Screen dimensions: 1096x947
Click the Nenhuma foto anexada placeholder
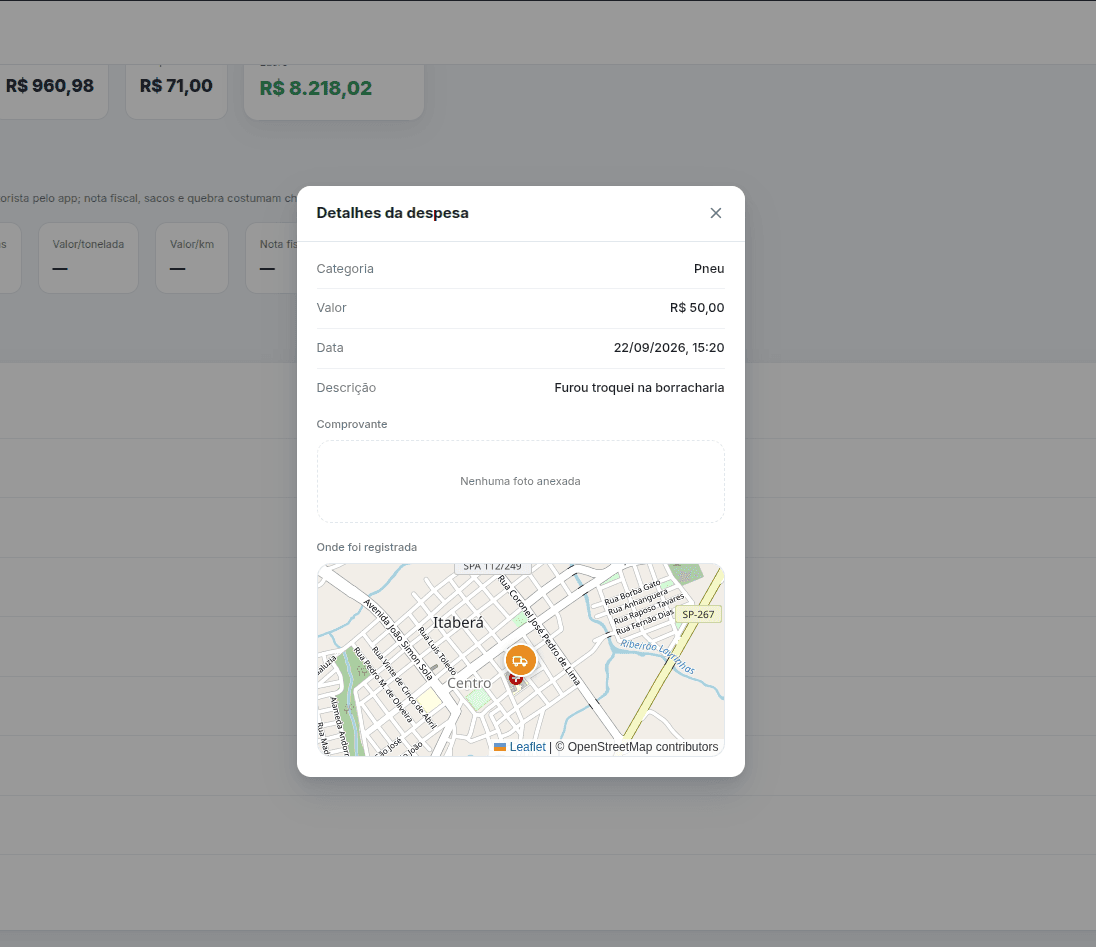click(x=520, y=482)
